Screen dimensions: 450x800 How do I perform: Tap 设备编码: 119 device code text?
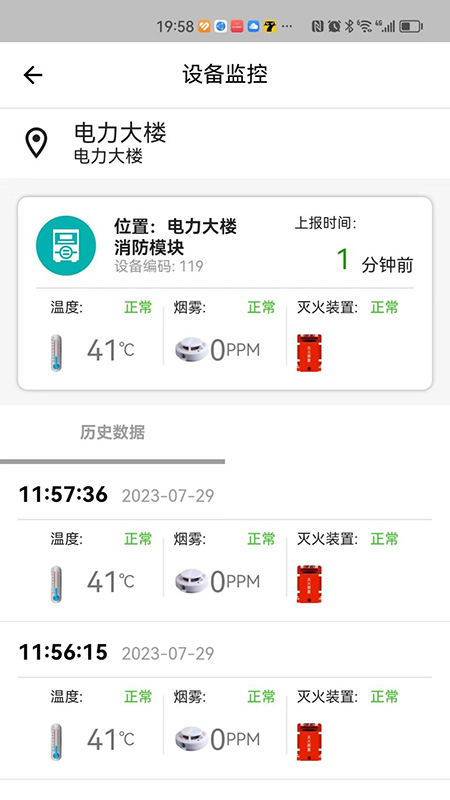click(159, 266)
